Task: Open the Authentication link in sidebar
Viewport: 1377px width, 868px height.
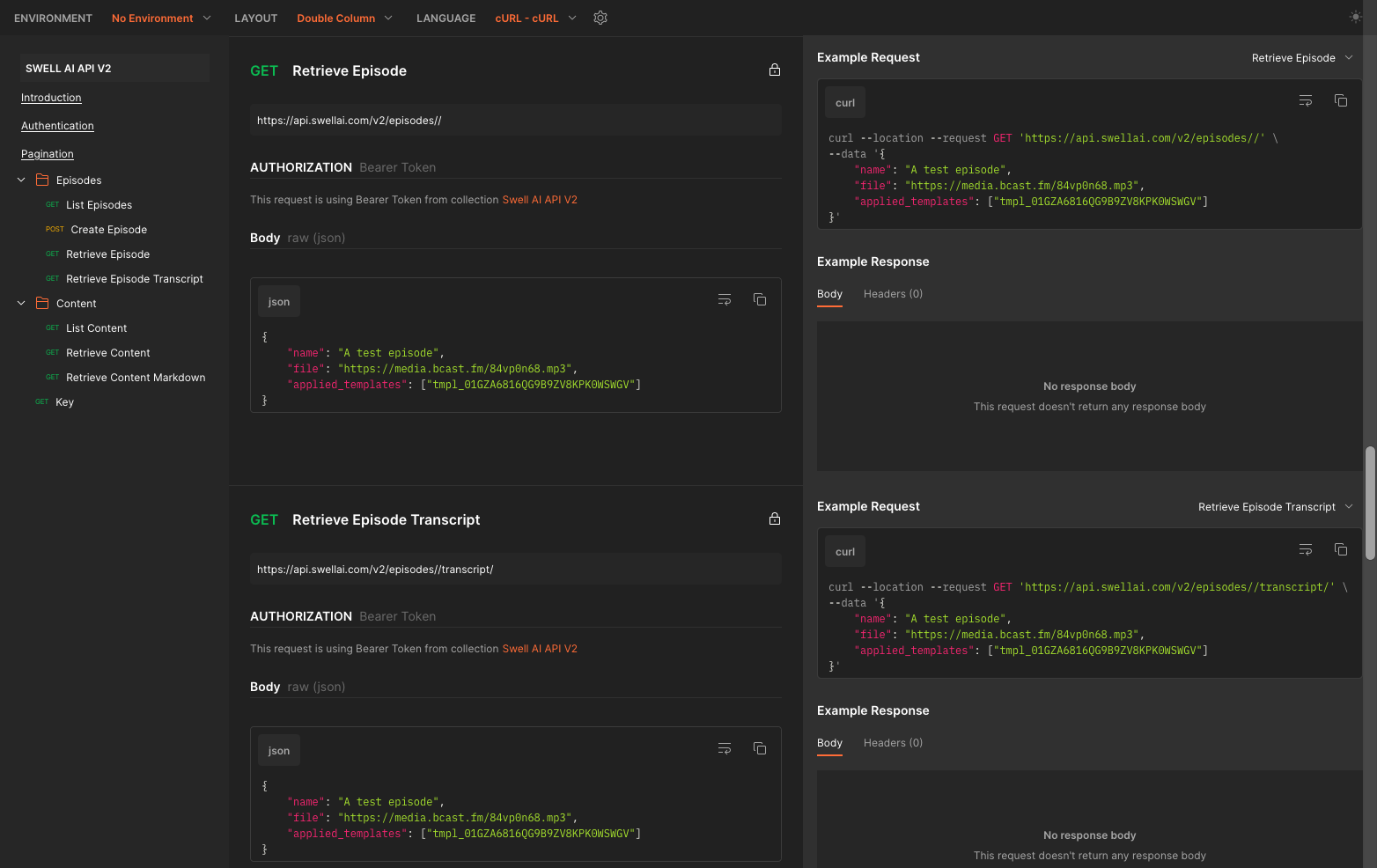Action: tap(57, 126)
